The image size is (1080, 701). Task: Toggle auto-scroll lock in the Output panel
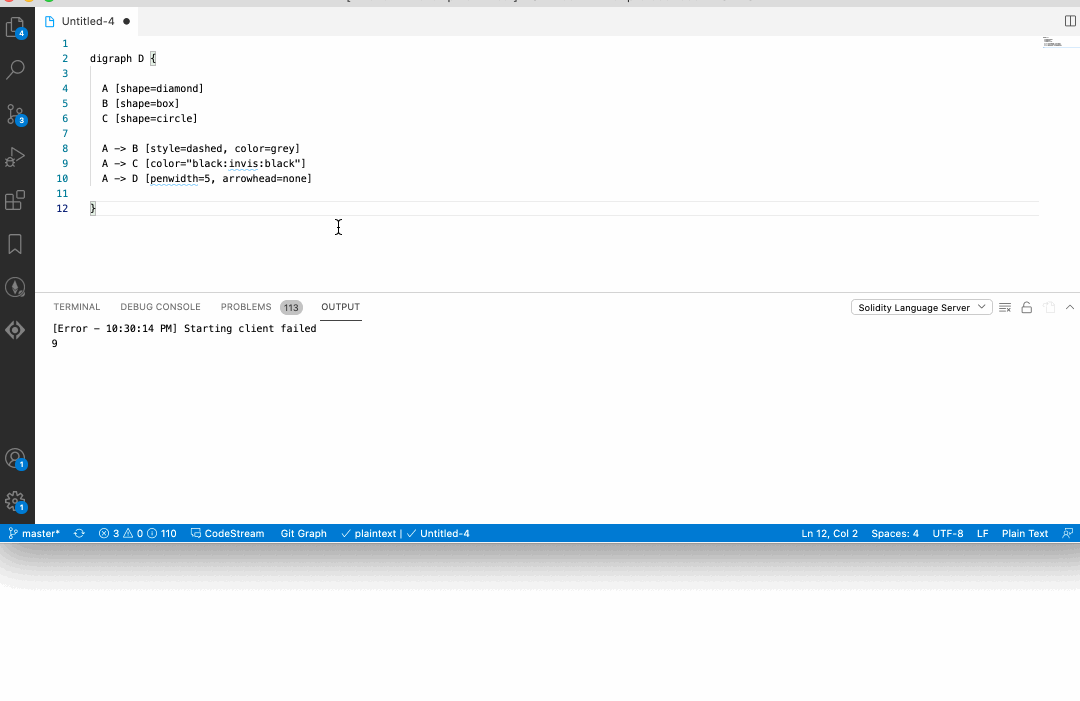point(1026,307)
